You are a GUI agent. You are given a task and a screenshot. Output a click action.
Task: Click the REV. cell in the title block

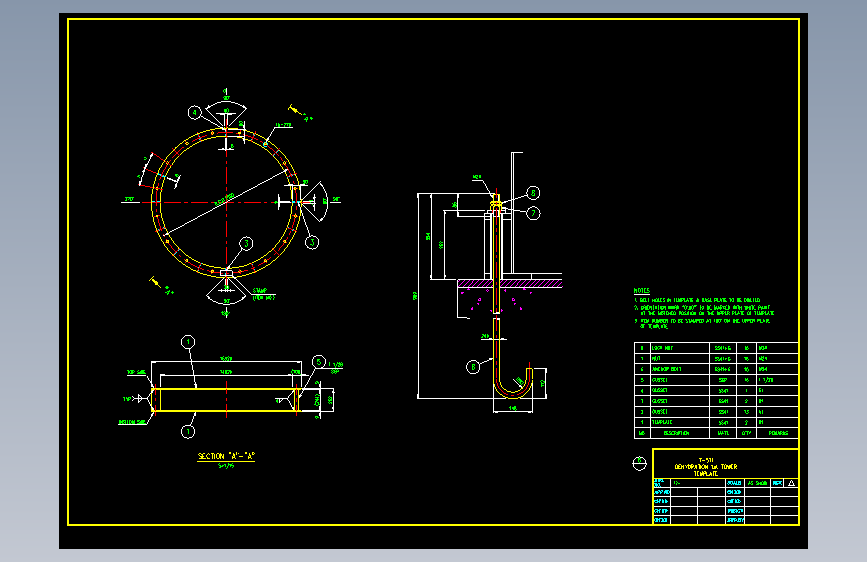point(777,483)
